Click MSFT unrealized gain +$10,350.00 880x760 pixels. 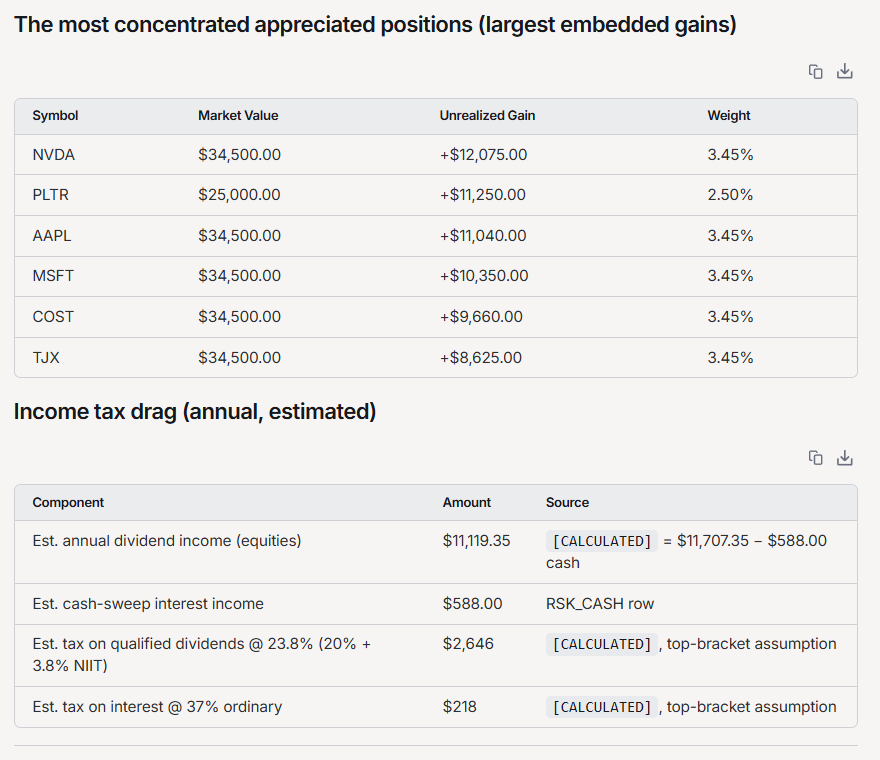click(484, 276)
